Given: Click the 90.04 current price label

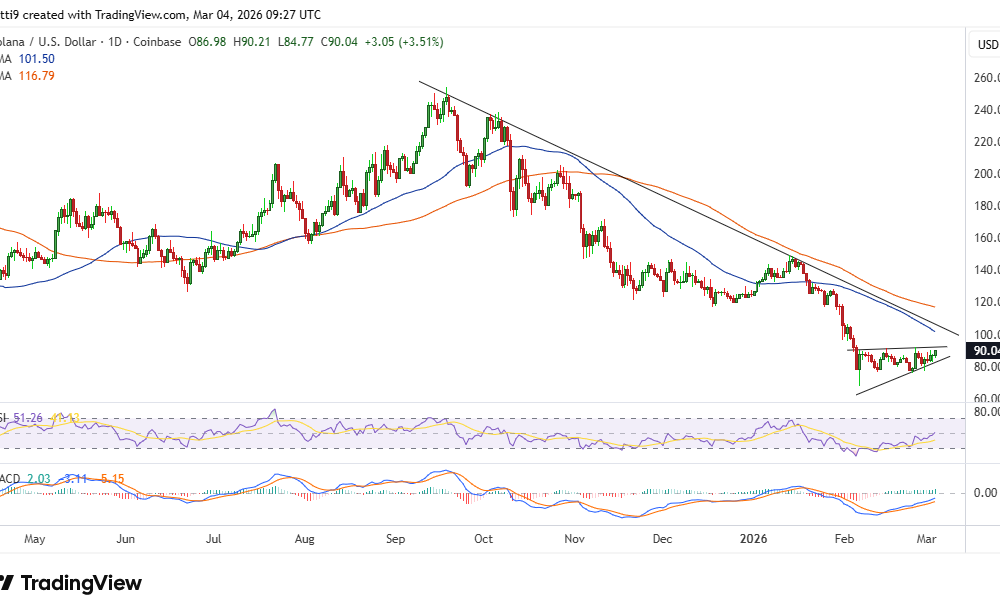Looking at the screenshot, I should click(x=982, y=351).
